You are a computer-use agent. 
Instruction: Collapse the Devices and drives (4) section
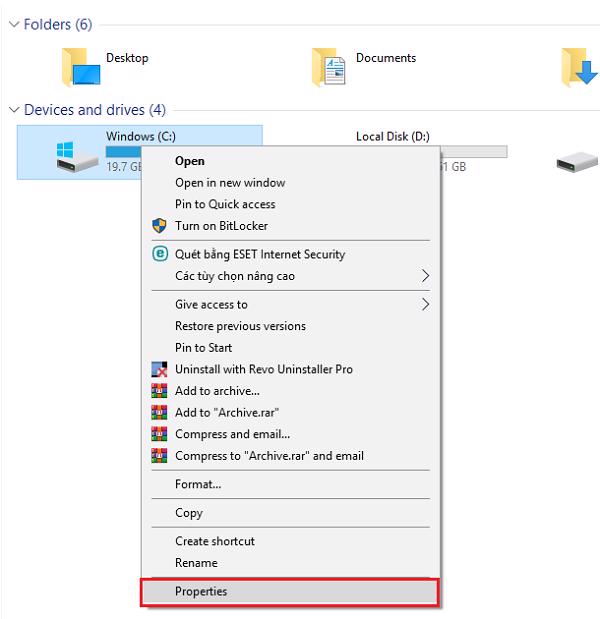[x=12, y=110]
